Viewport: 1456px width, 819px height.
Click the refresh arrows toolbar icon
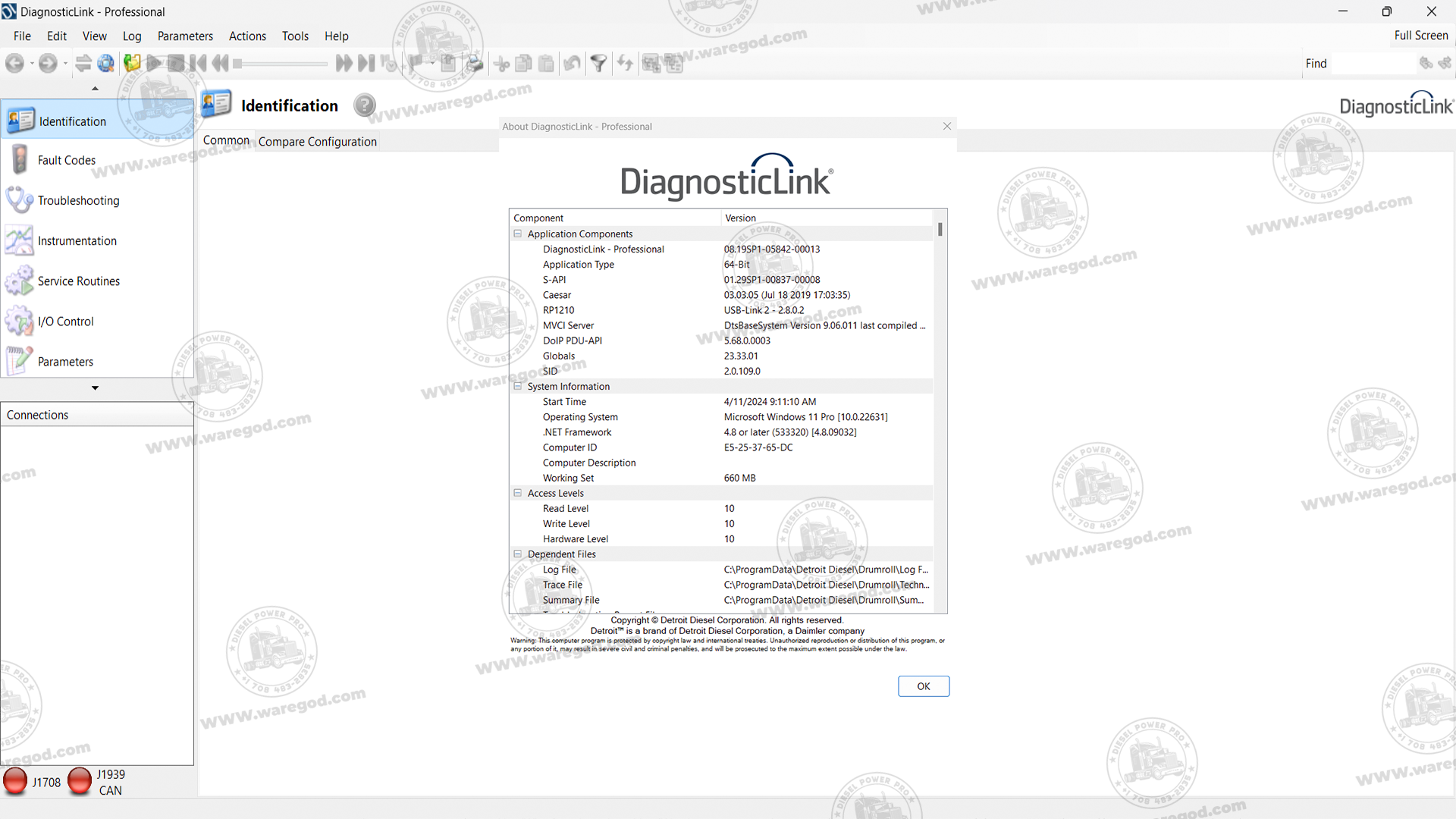click(625, 64)
